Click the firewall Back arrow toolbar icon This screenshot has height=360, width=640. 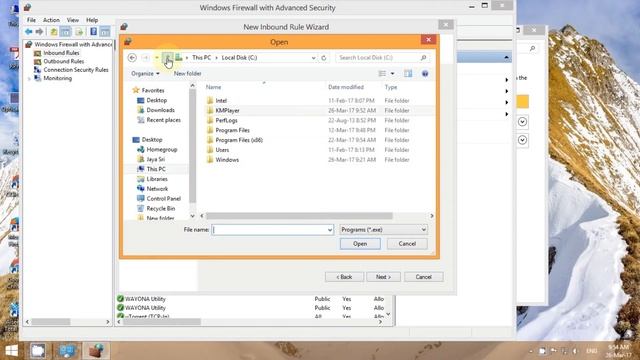29,31
